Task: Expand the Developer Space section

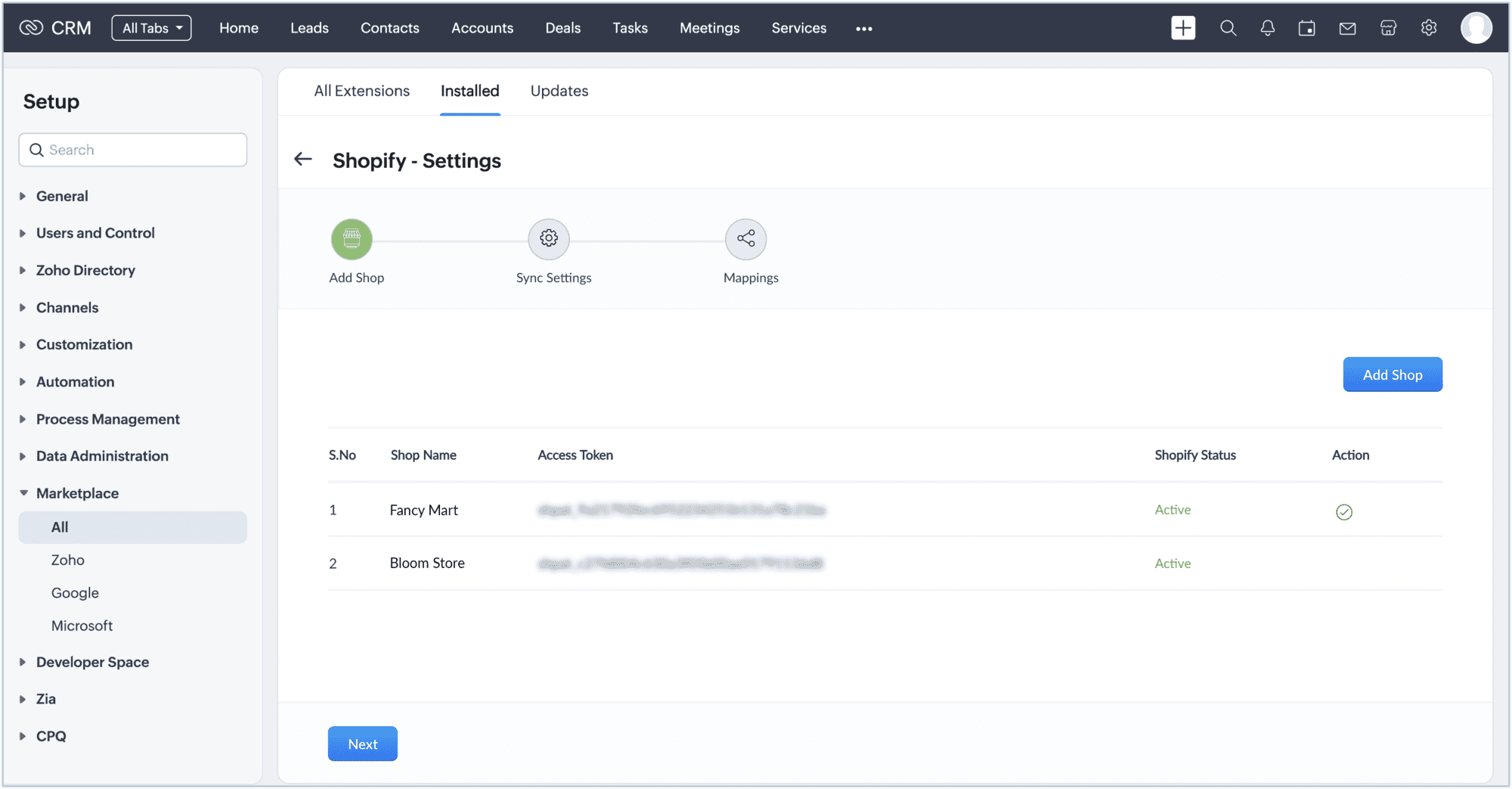Action: coord(92,662)
